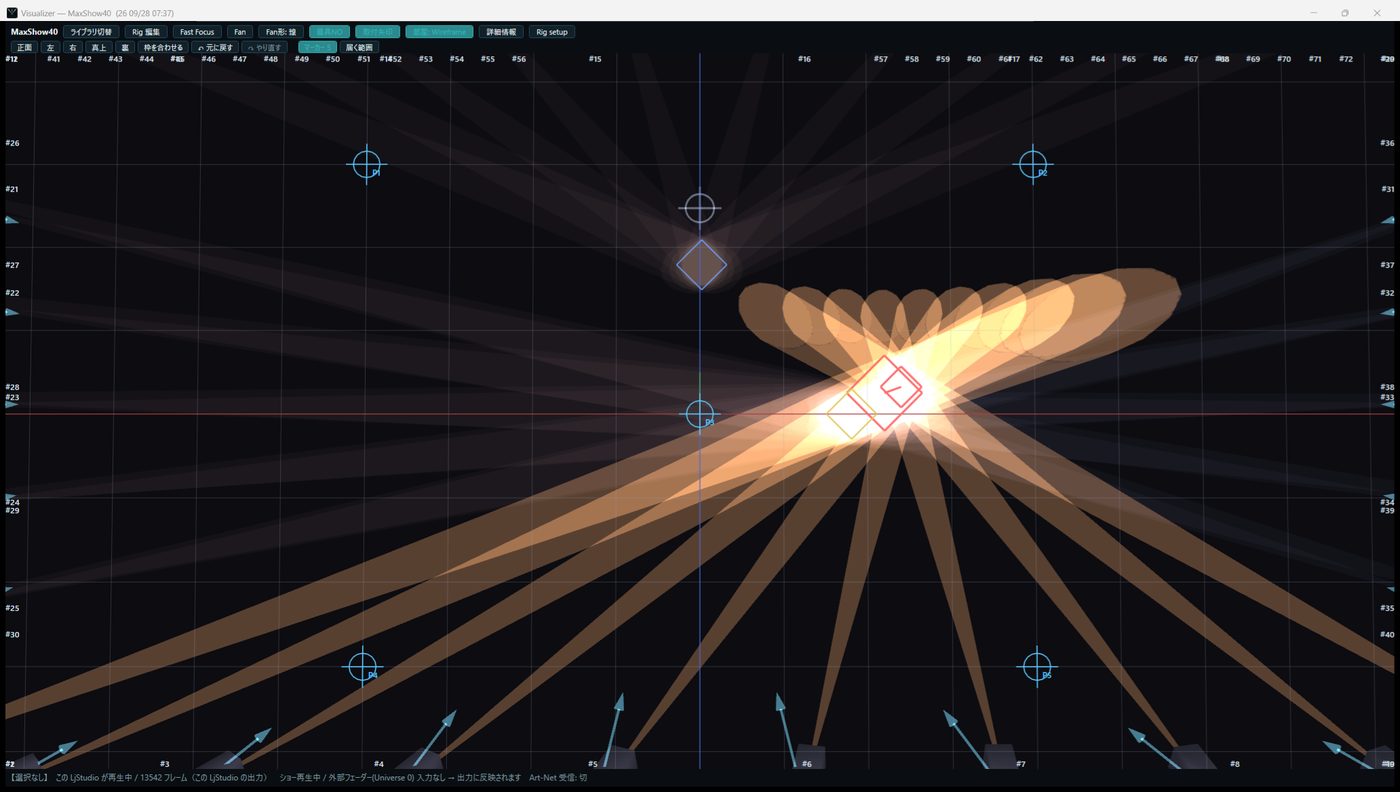
Task: Click the Fan button
Action: pos(240,32)
